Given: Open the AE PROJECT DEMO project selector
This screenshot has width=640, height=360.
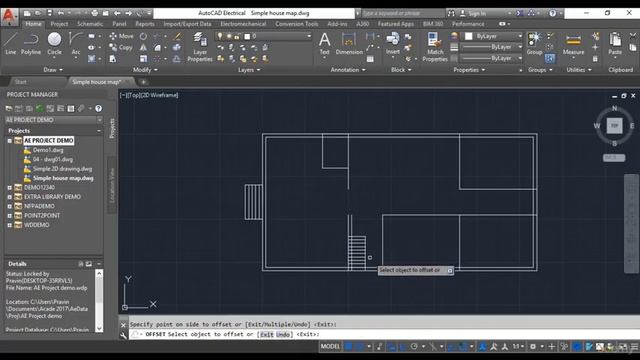Looking at the screenshot, I should [x=53, y=120].
